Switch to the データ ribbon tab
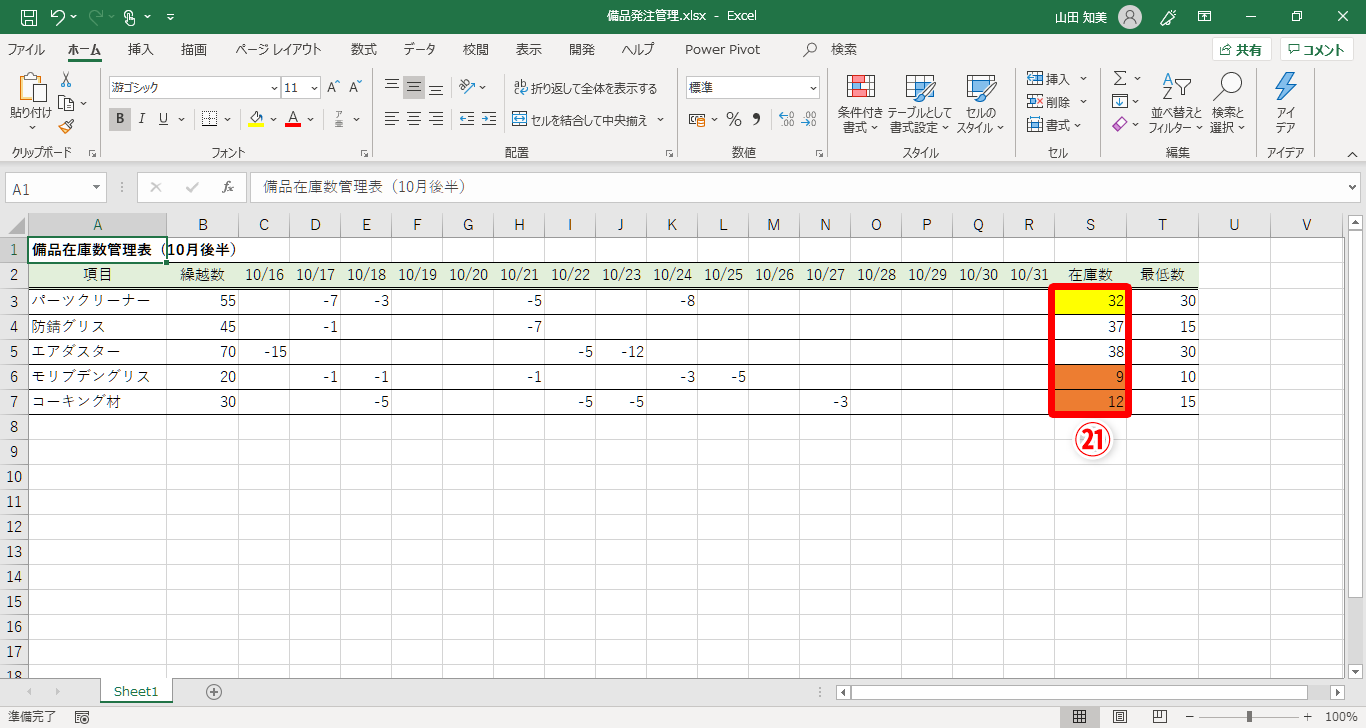1366x728 pixels. tap(420, 49)
